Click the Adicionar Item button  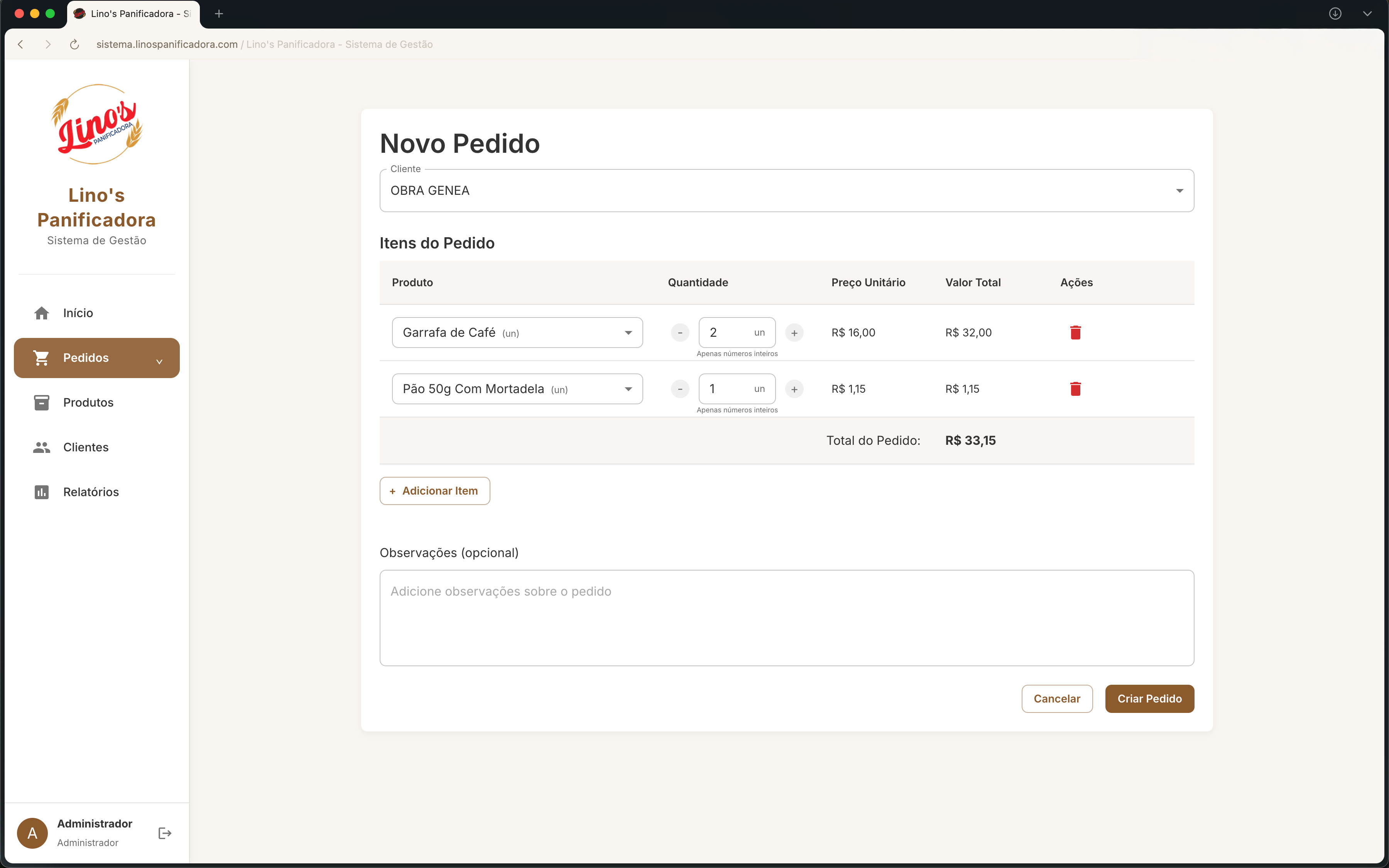point(434,491)
